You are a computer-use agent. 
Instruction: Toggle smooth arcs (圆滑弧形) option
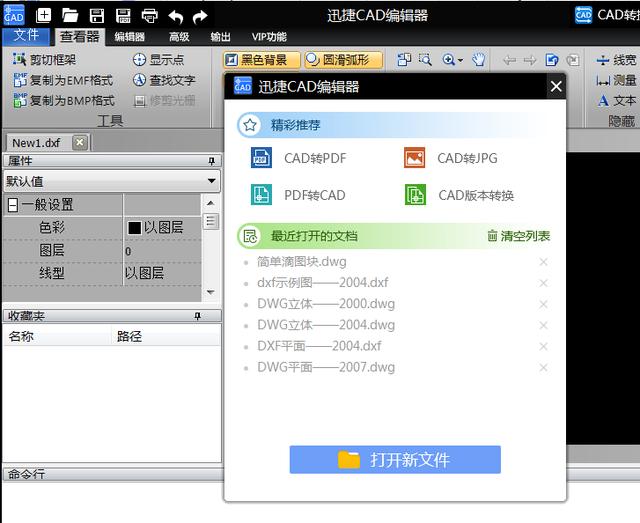[344, 60]
